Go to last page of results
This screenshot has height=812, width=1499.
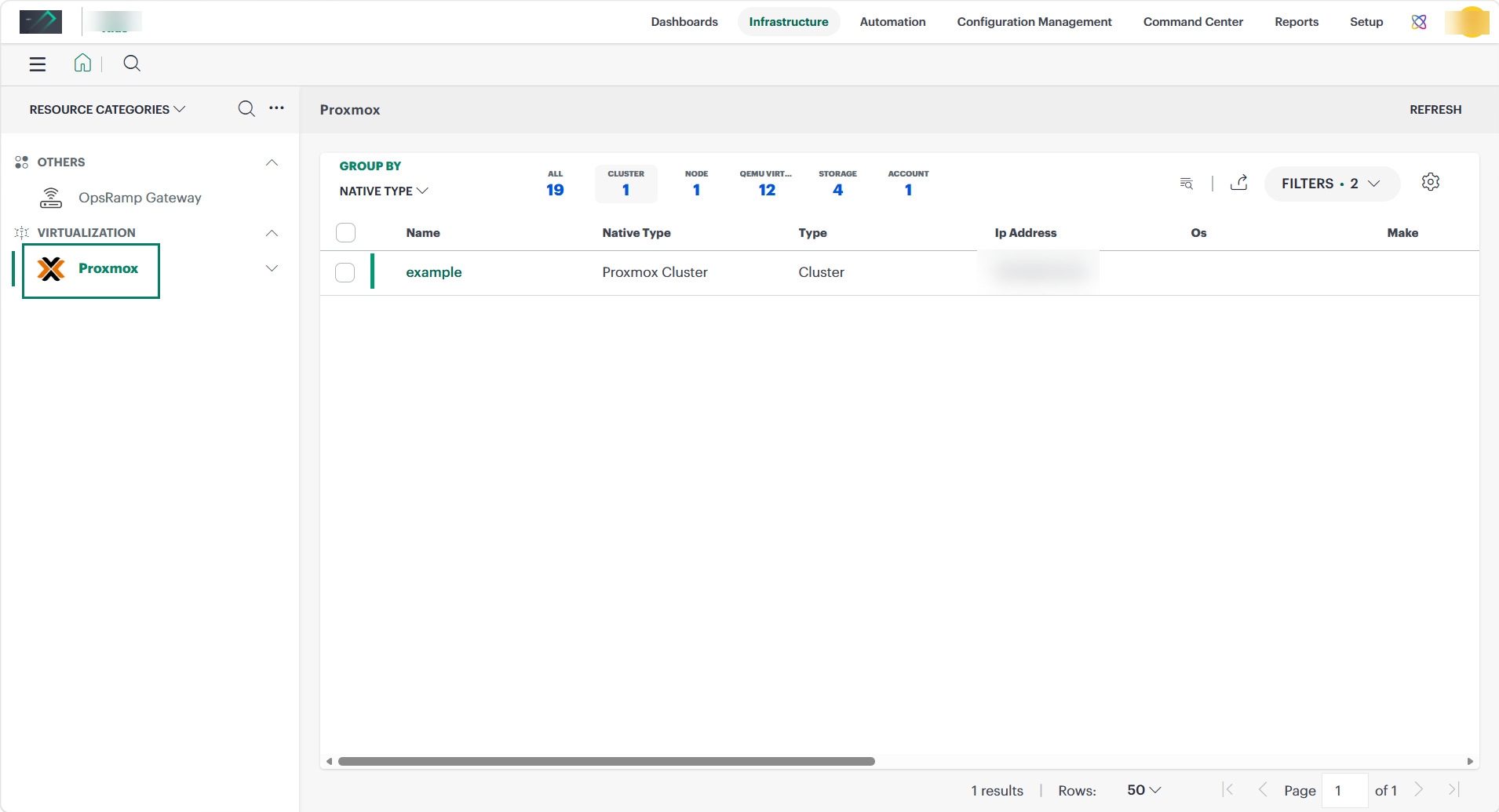[1453, 790]
